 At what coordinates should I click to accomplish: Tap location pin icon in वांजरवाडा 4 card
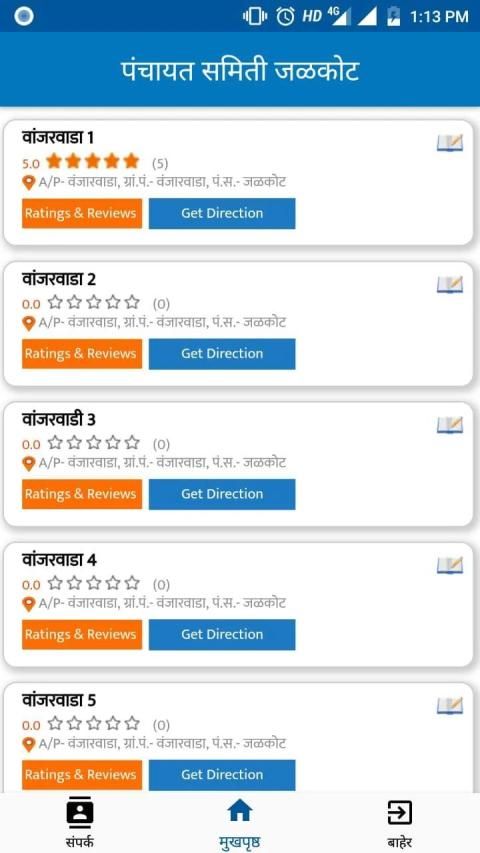[x=29, y=604]
